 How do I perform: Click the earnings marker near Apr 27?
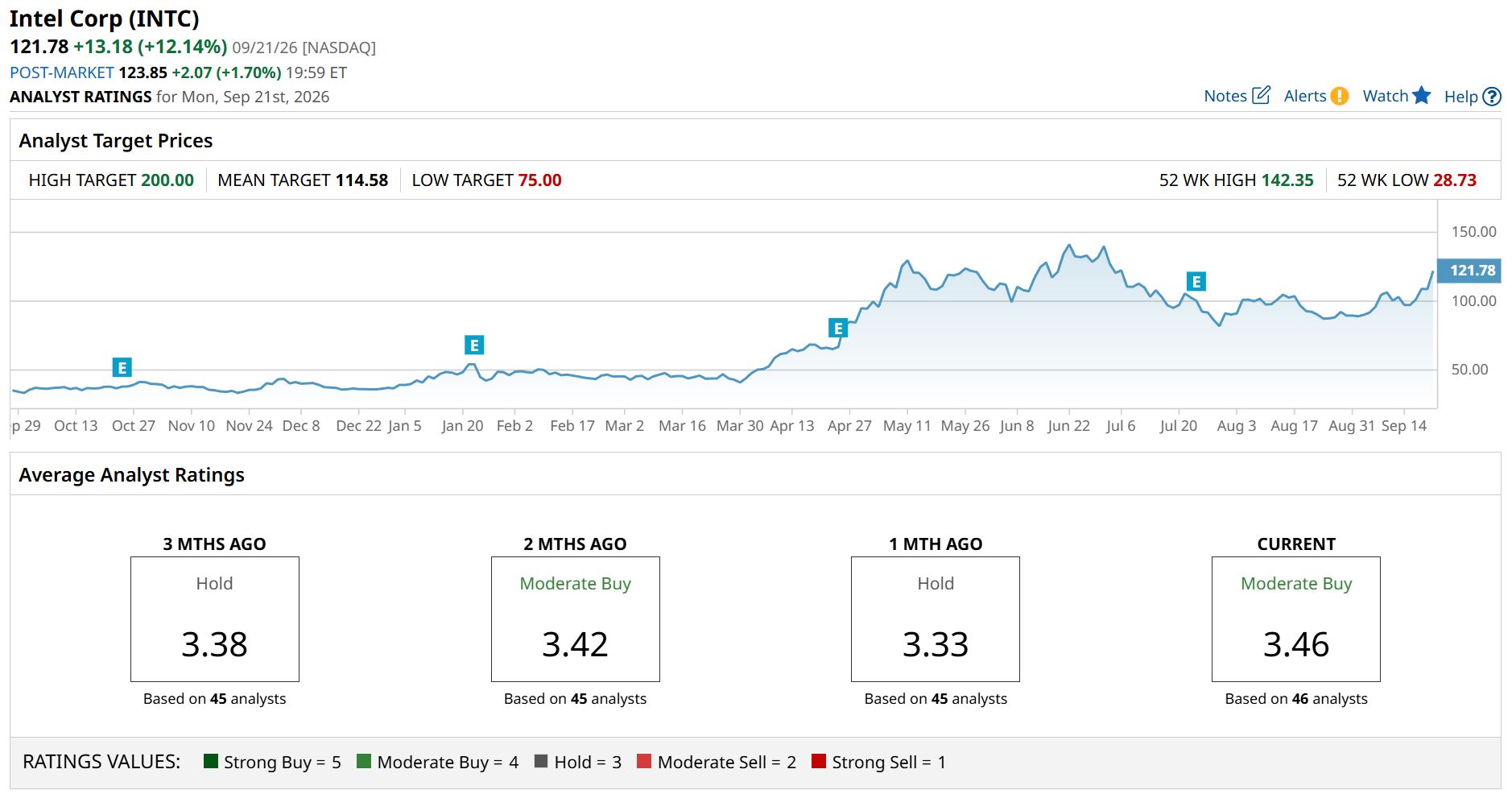pos(838,328)
